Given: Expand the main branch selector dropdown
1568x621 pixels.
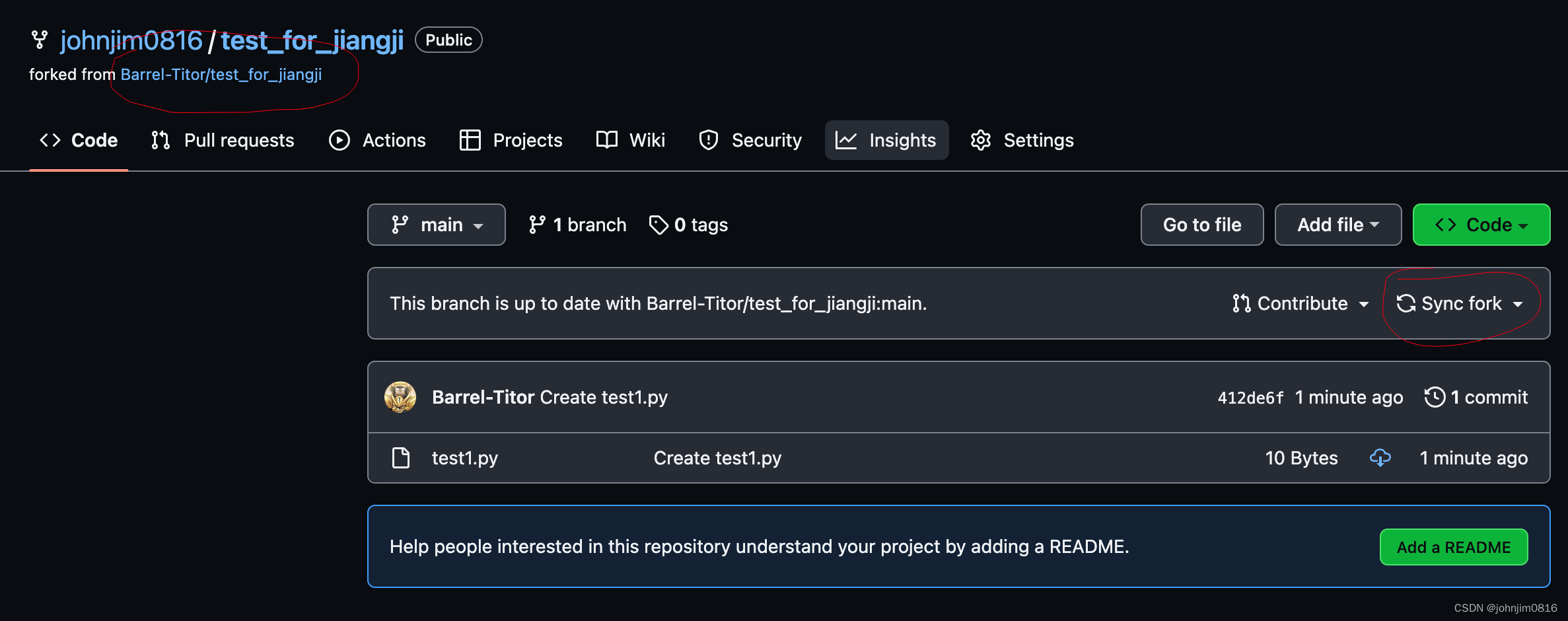Looking at the screenshot, I should [437, 225].
